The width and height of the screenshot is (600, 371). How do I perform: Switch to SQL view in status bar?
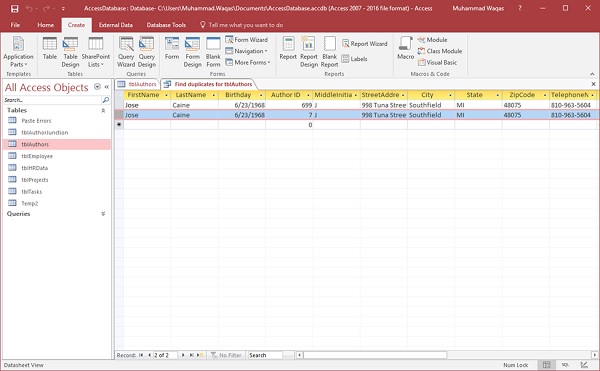coord(565,365)
